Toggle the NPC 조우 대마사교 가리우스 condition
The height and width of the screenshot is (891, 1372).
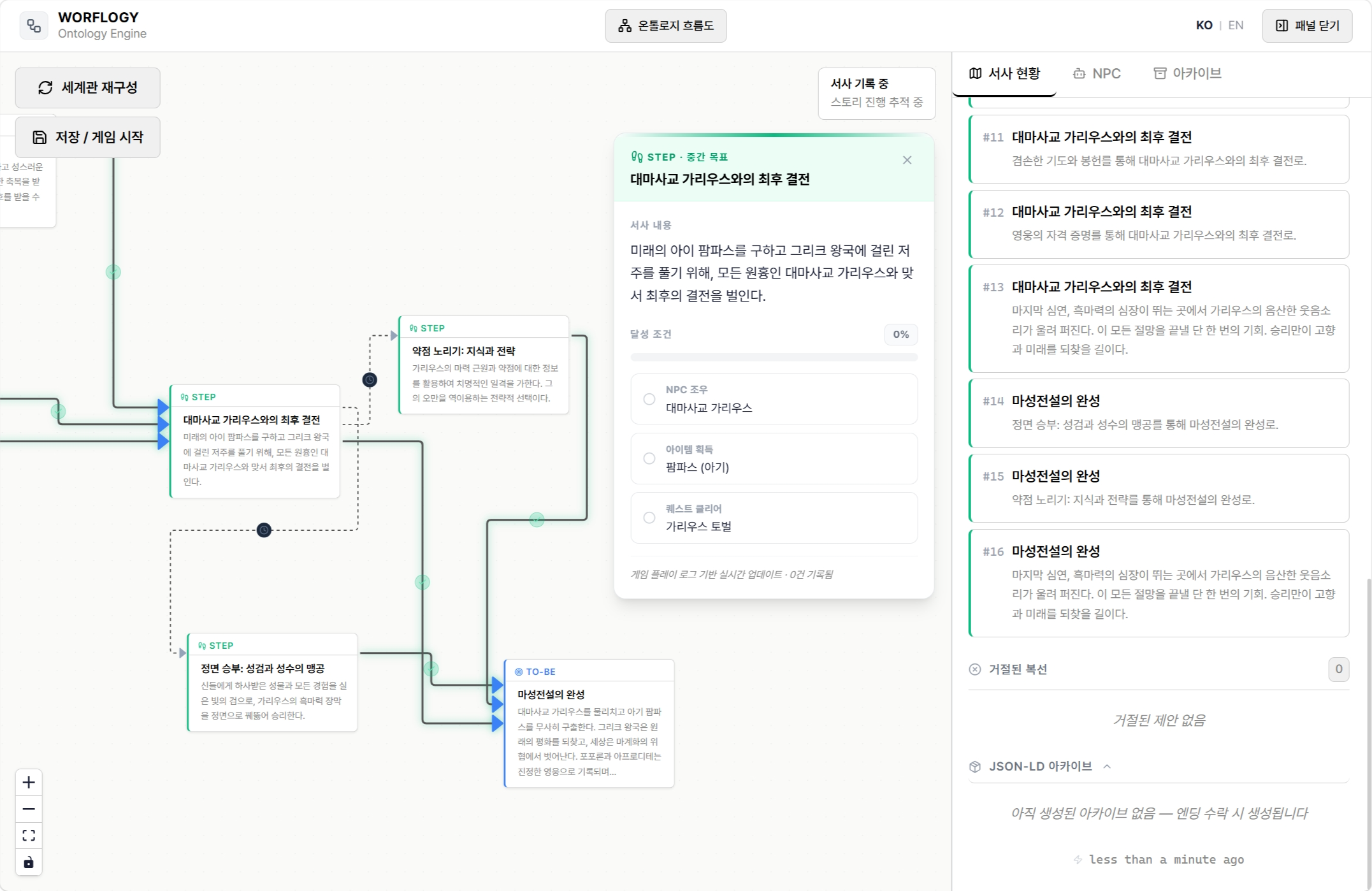point(774,399)
